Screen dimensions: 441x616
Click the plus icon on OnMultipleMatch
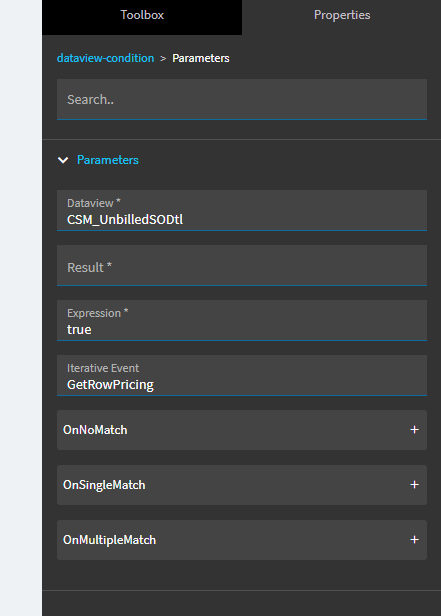pyautogui.click(x=414, y=540)
